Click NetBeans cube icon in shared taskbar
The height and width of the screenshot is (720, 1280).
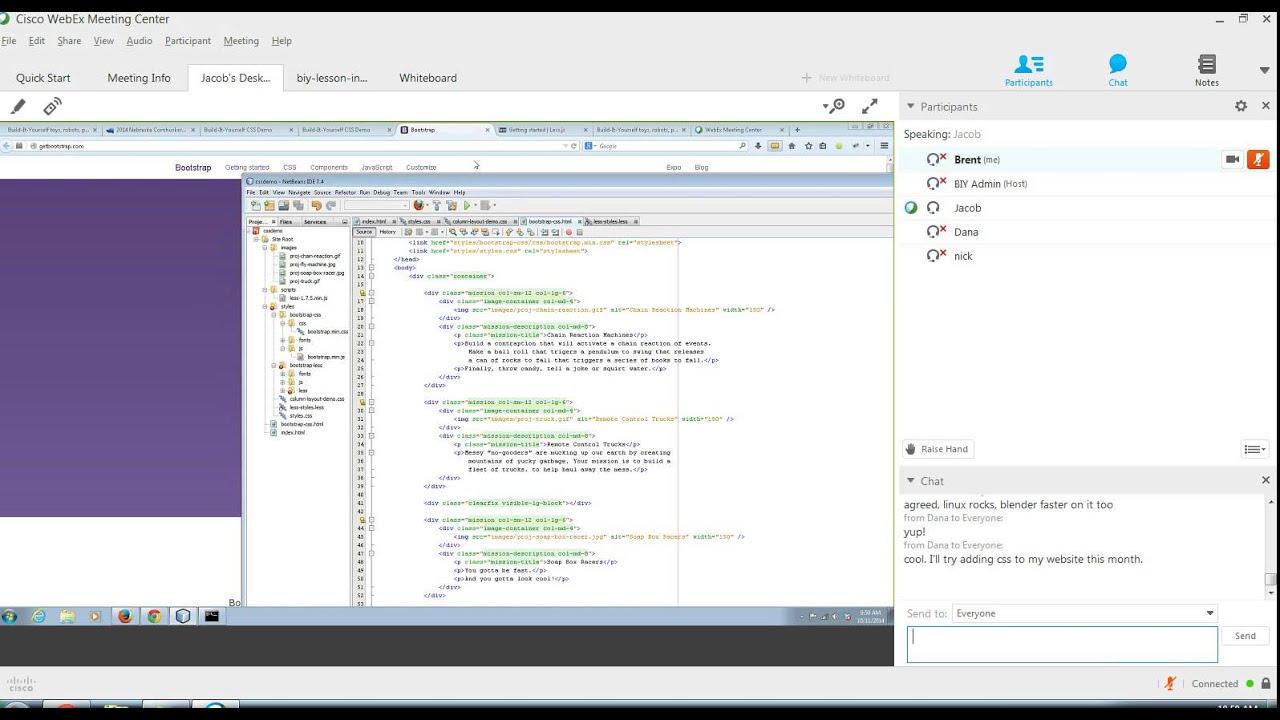(183, 616)
